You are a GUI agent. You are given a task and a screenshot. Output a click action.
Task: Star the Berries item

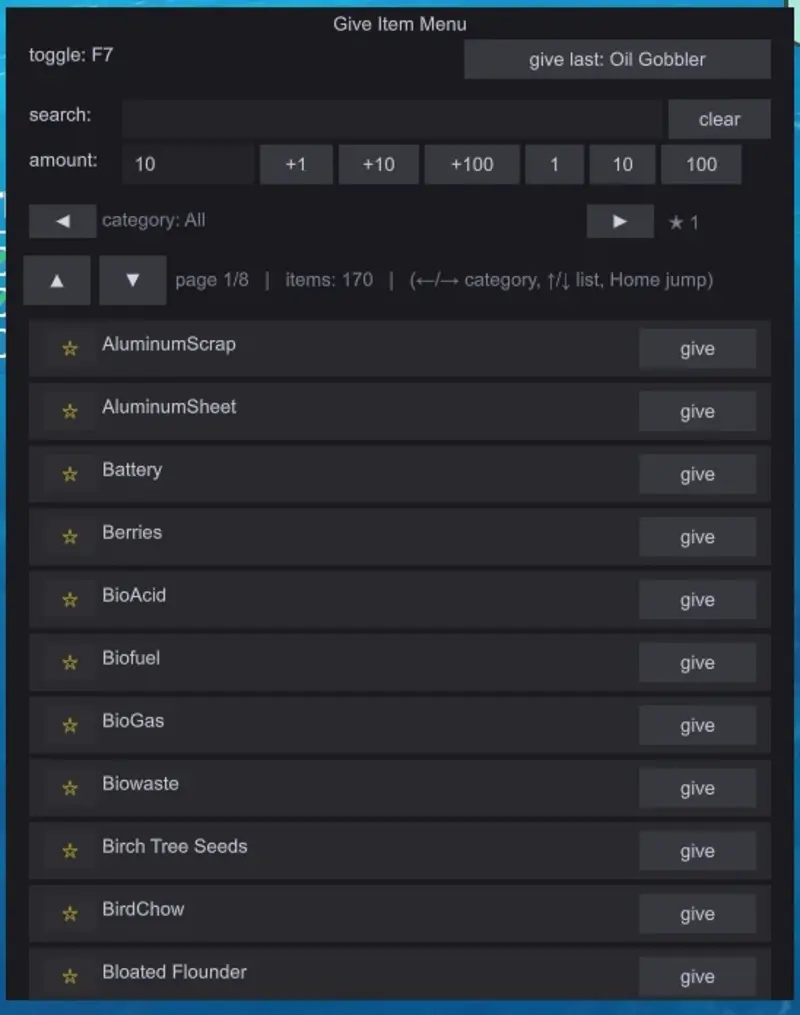tap(70, 537)
